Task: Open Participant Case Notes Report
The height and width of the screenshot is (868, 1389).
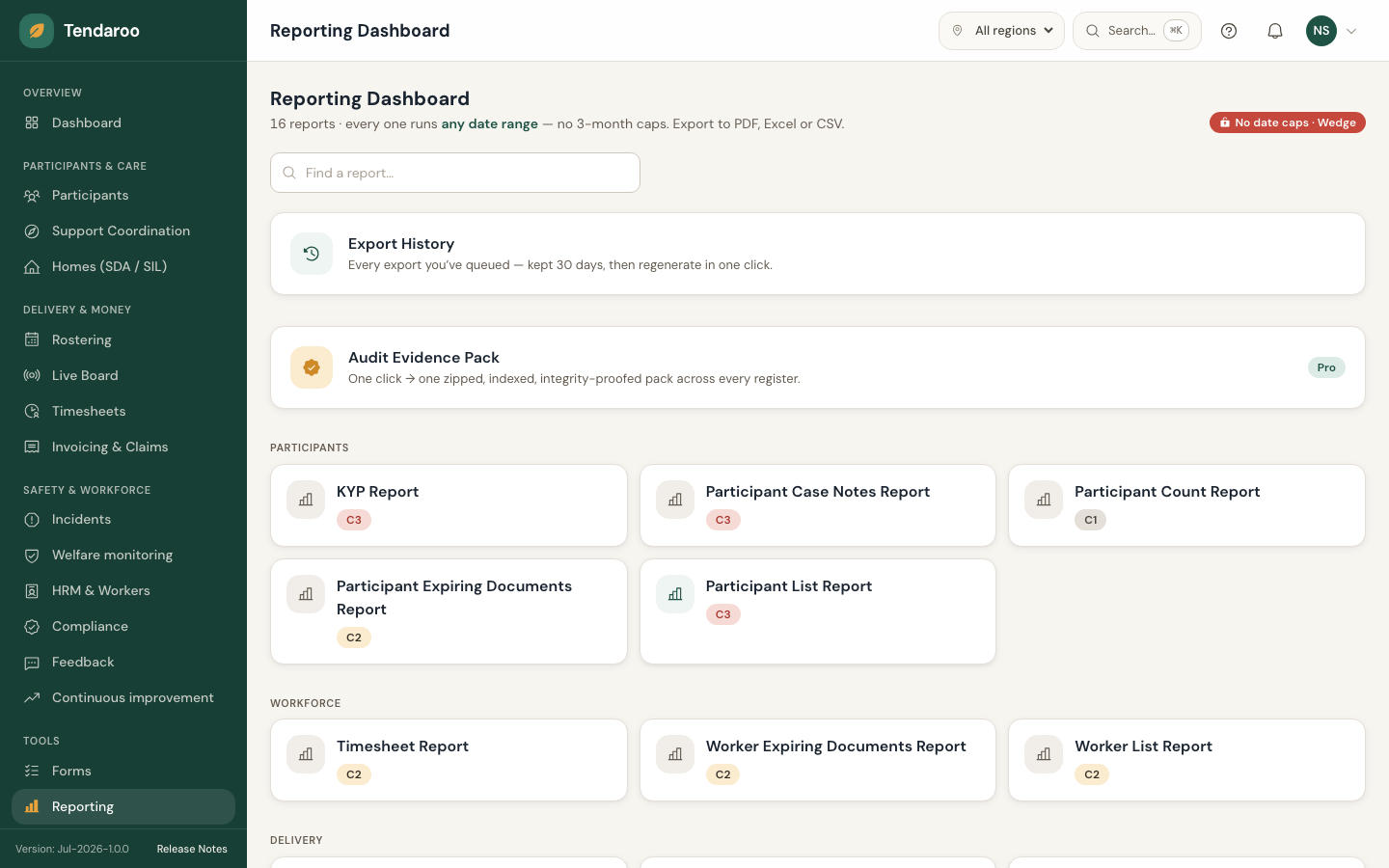Action: point(818,505)
